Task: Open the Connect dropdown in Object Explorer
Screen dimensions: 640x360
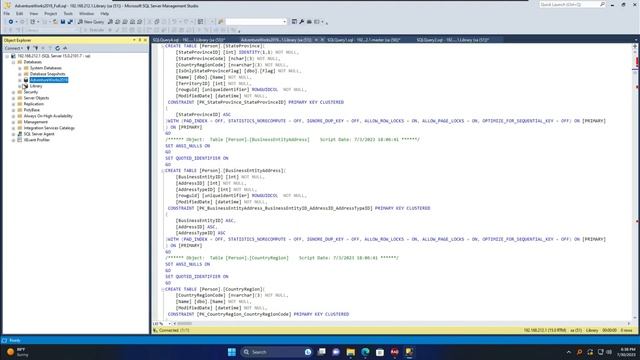Action: click(13, 48)
